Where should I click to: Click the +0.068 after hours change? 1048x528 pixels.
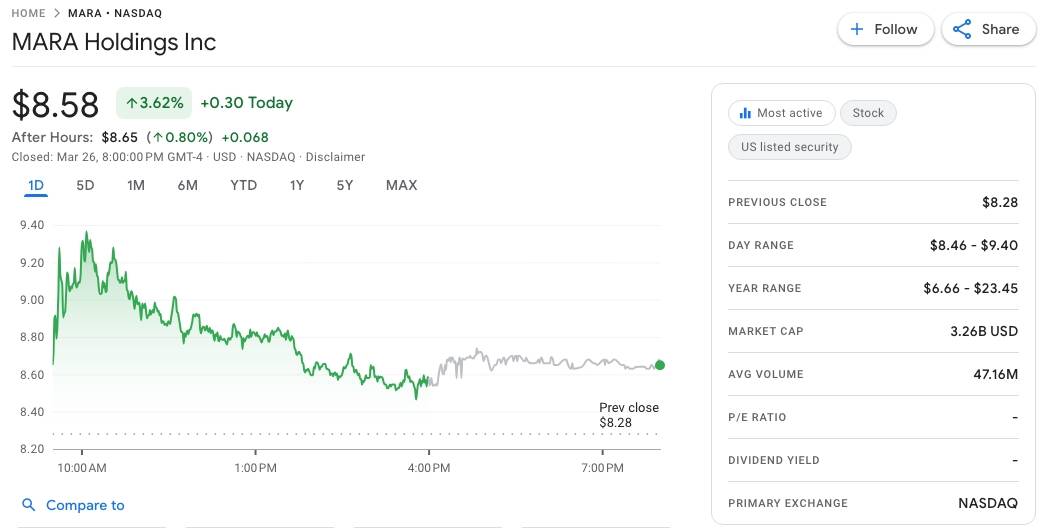pos(245,138)
